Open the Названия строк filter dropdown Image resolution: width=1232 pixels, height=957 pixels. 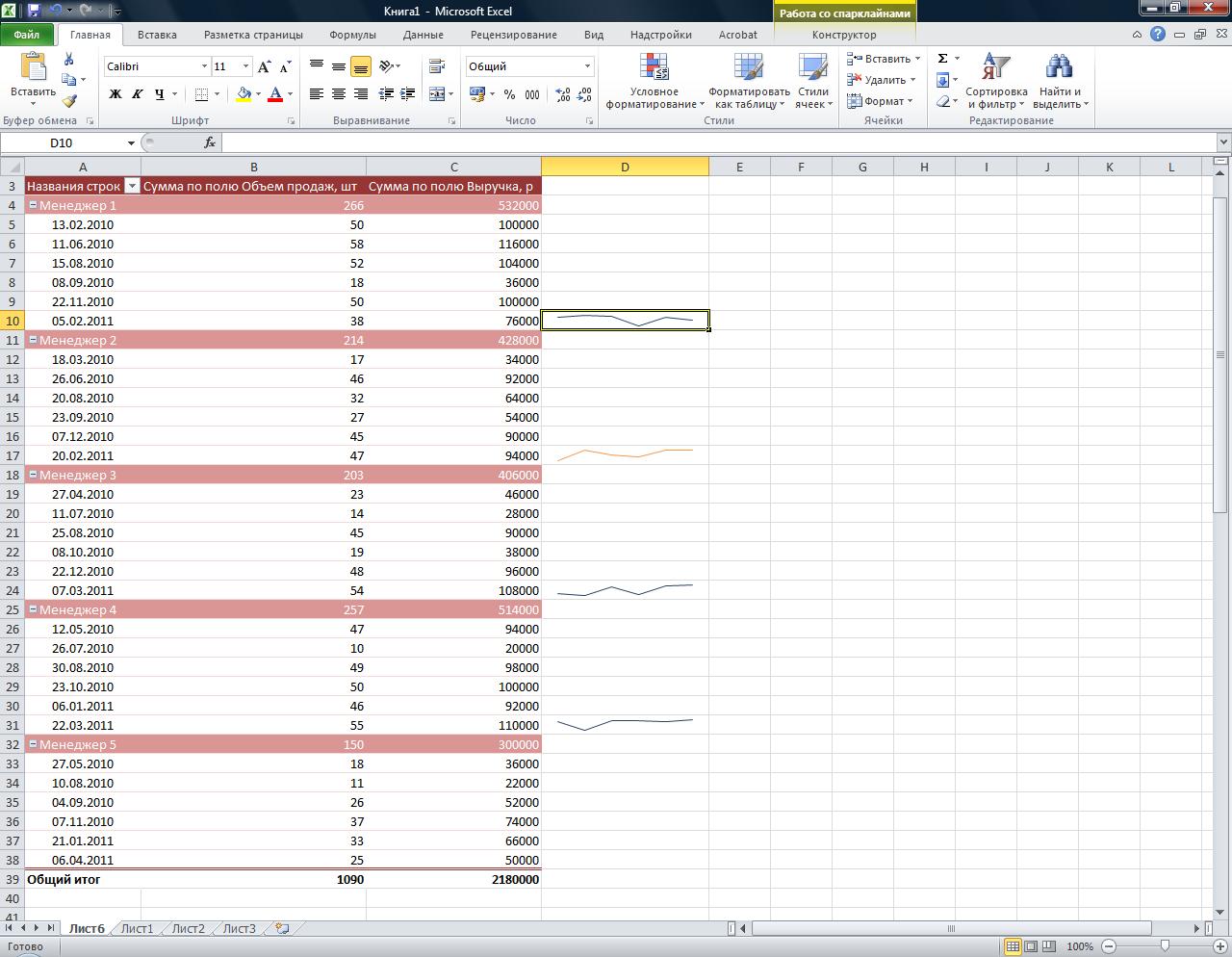(133, 186)
